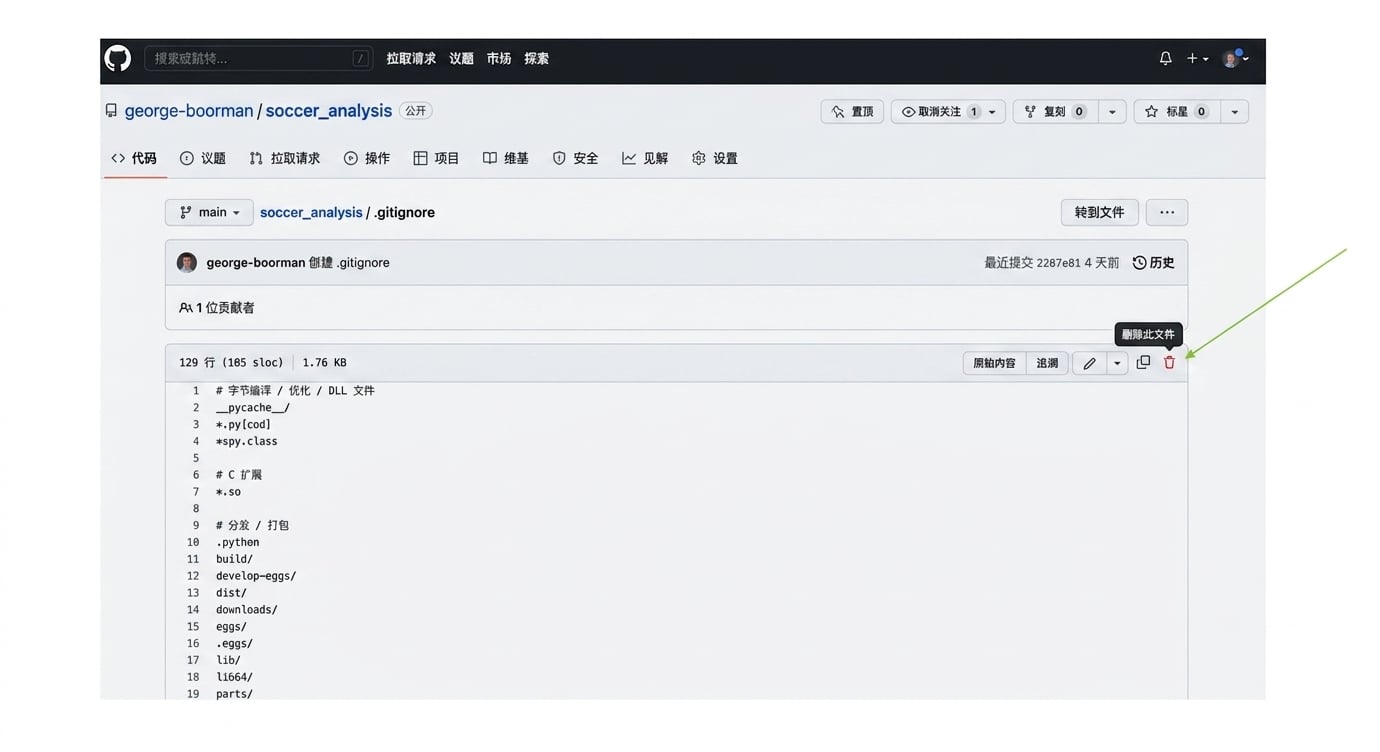The width and height of the screenshot is (1380, 752).
Task: Click the 原始内容 raw button
Action: pyautogui.click(x=994, y=363)
